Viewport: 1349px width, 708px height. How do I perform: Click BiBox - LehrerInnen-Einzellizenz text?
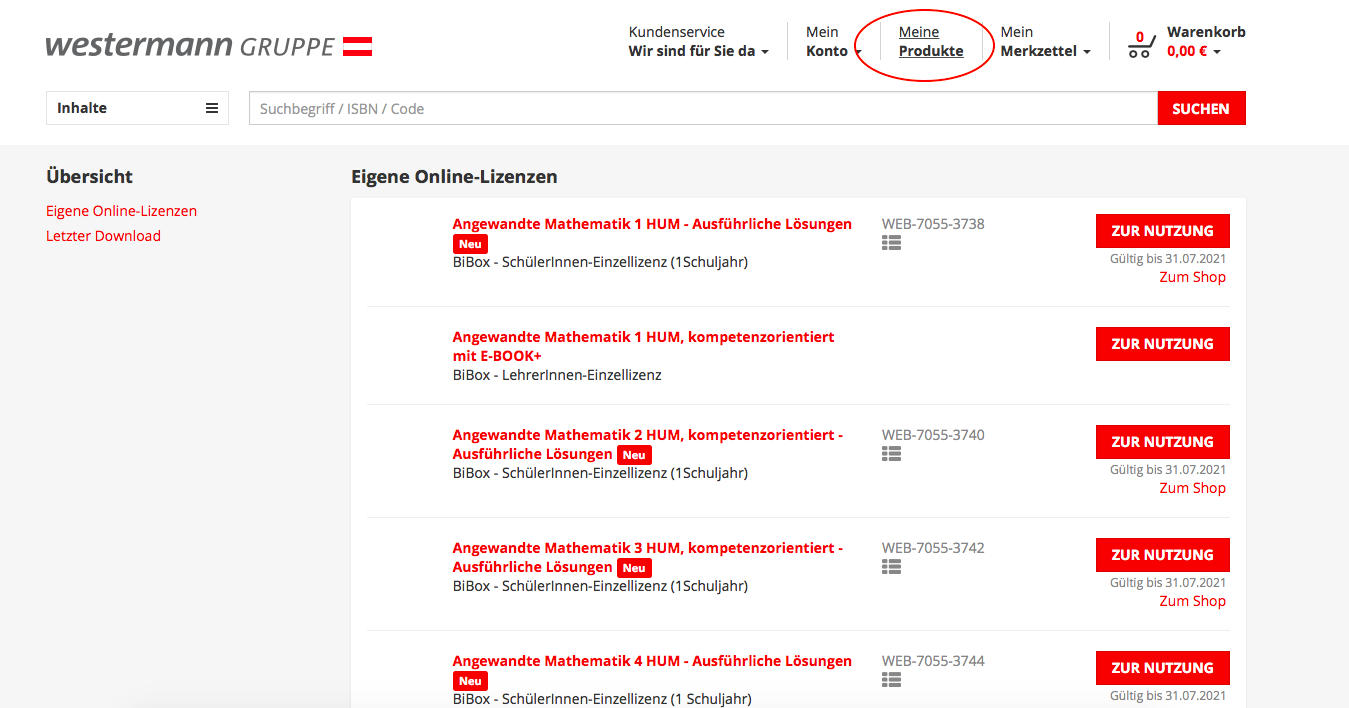(x=557, y=375)
